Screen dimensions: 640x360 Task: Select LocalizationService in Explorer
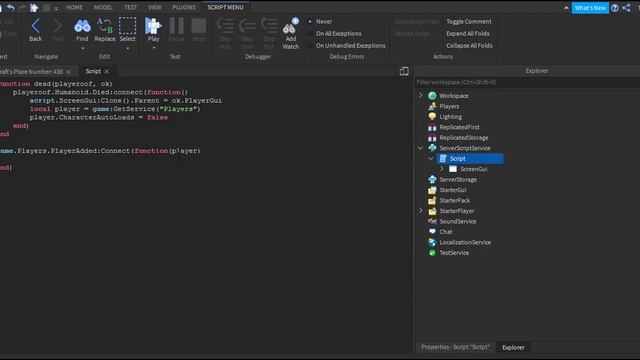(x=465, y=242)
